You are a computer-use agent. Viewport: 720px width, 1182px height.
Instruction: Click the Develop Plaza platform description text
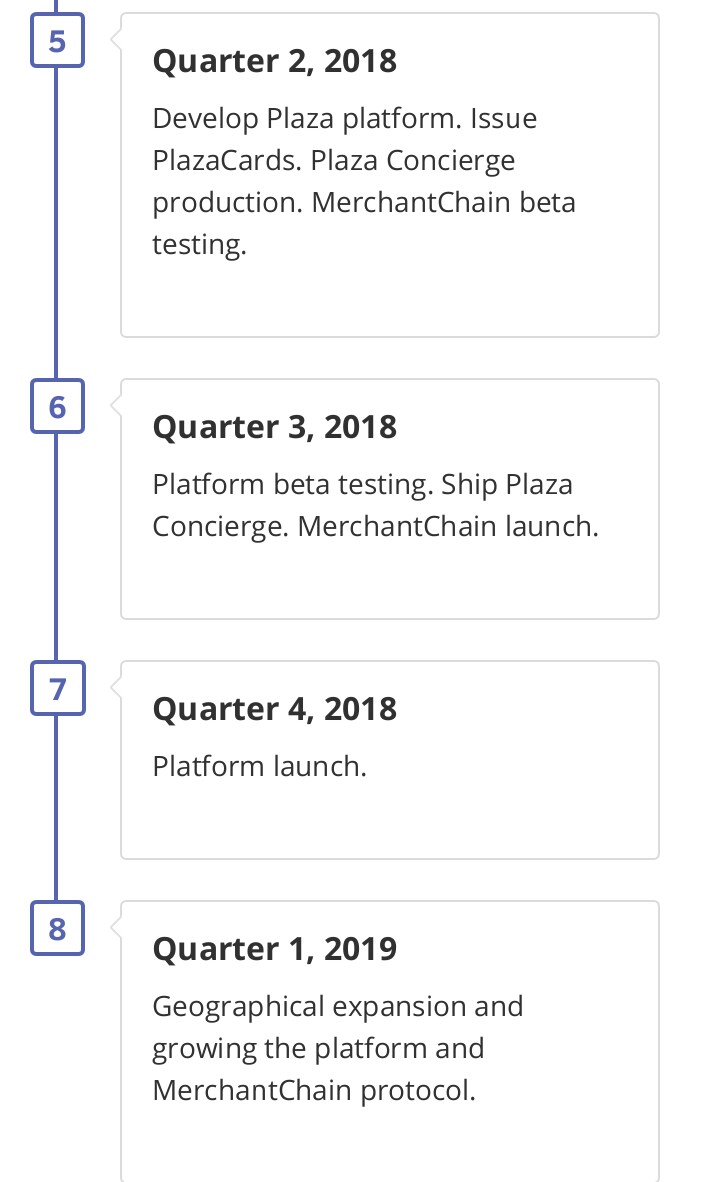[x=363, y=182]
